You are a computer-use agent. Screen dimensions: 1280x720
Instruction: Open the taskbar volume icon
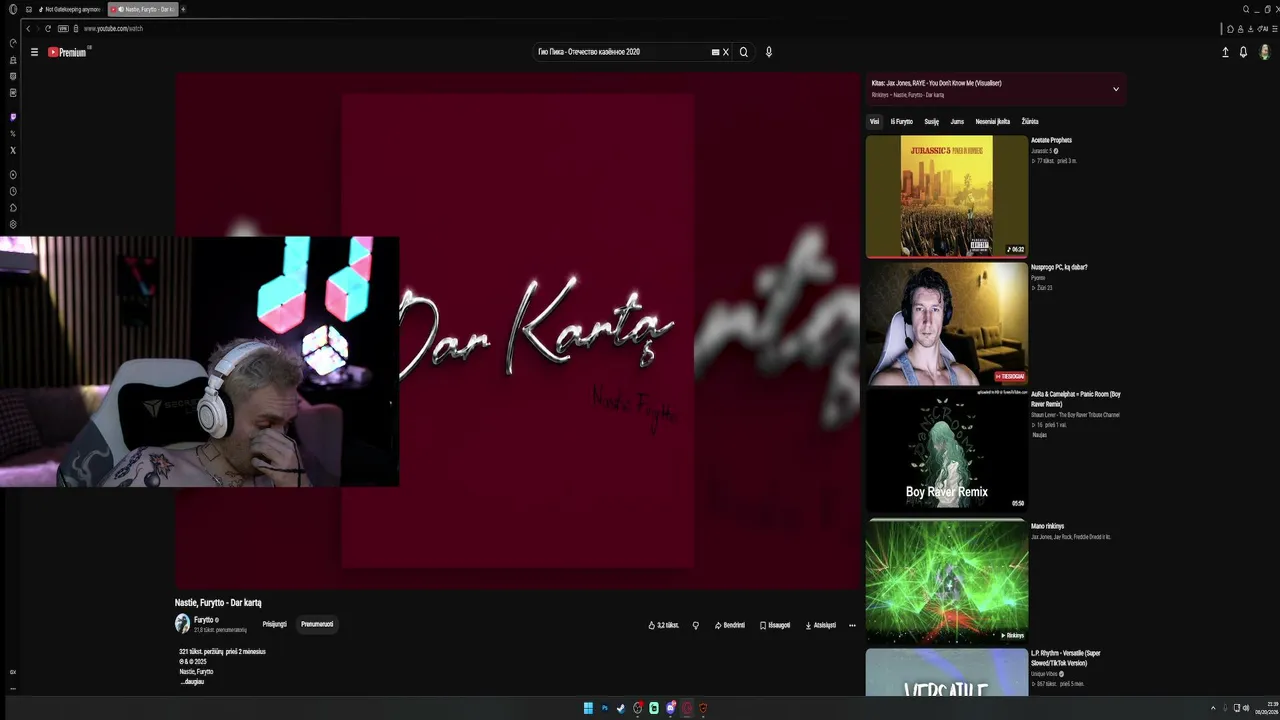[x=1245, y=708]
